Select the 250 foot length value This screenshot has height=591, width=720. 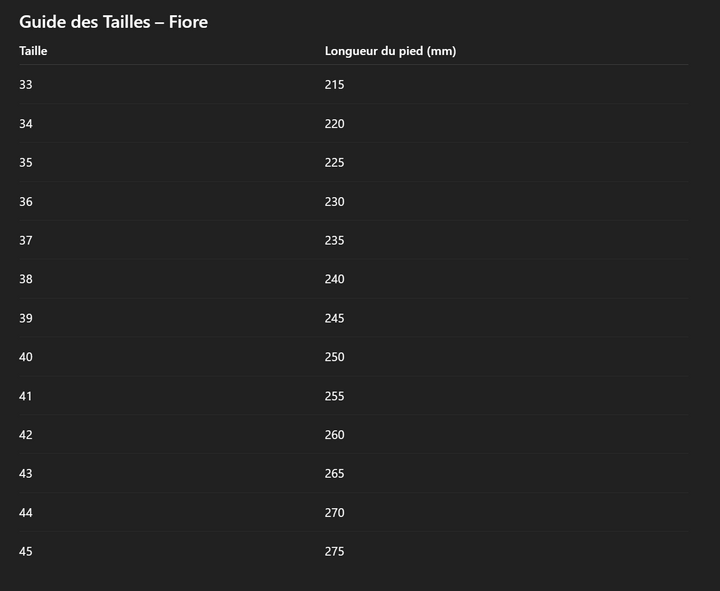pos(334,357)
